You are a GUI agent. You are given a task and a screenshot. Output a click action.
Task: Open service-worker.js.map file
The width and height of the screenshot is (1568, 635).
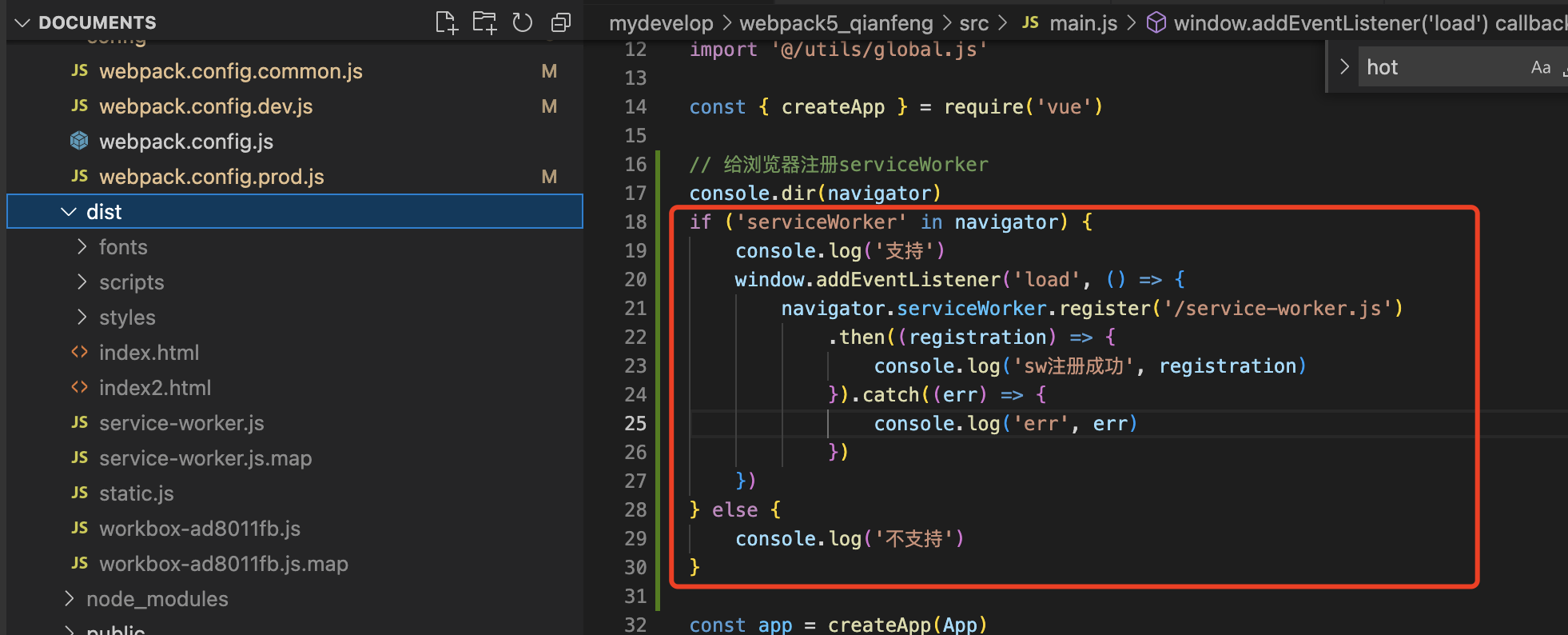pyautogui.click(x=205, y=458)
